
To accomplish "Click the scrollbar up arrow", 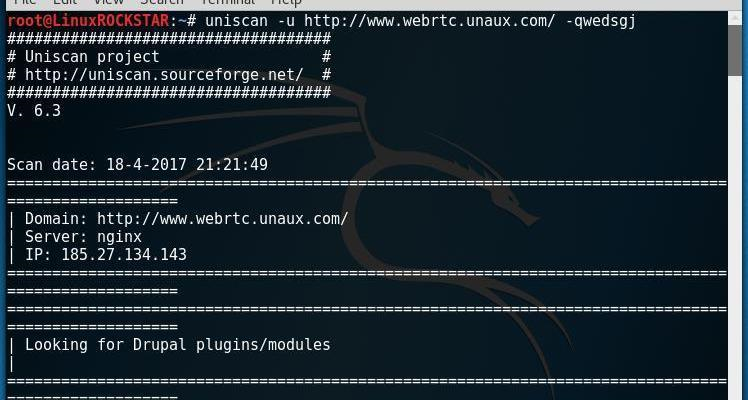I will click(735, 18).
